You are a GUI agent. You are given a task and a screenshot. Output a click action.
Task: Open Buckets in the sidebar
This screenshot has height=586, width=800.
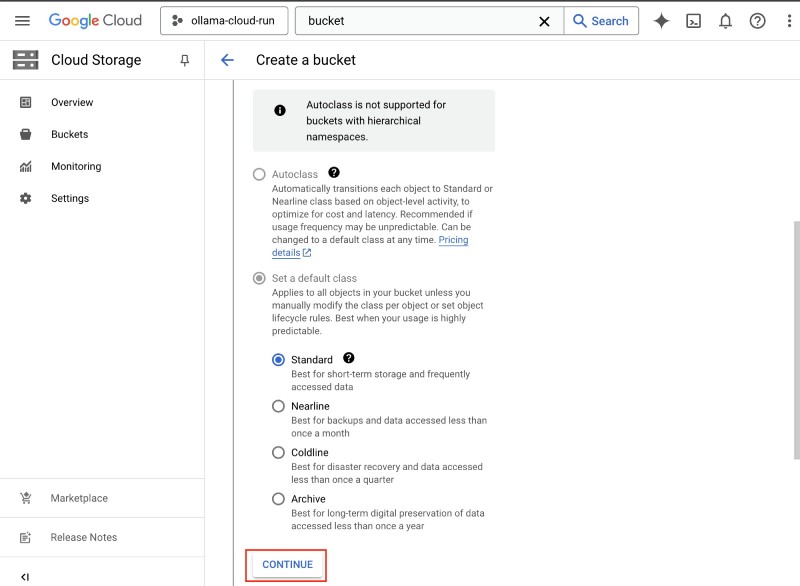(69, 134)
